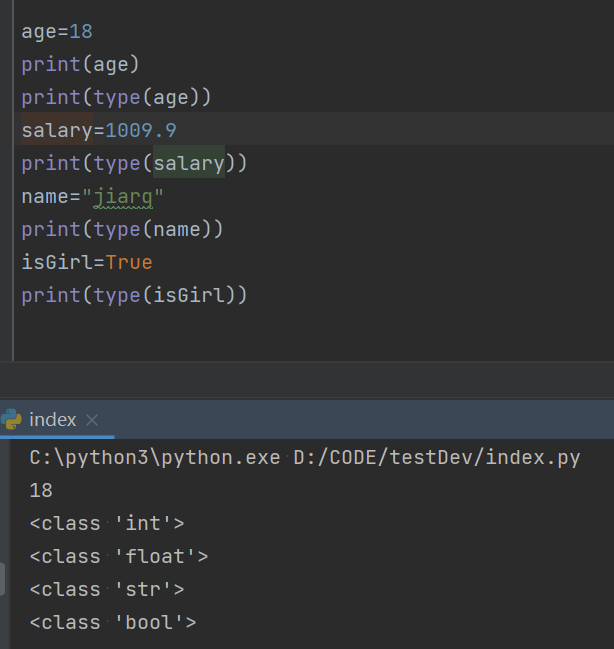Close the index run tab

[92, 421]
